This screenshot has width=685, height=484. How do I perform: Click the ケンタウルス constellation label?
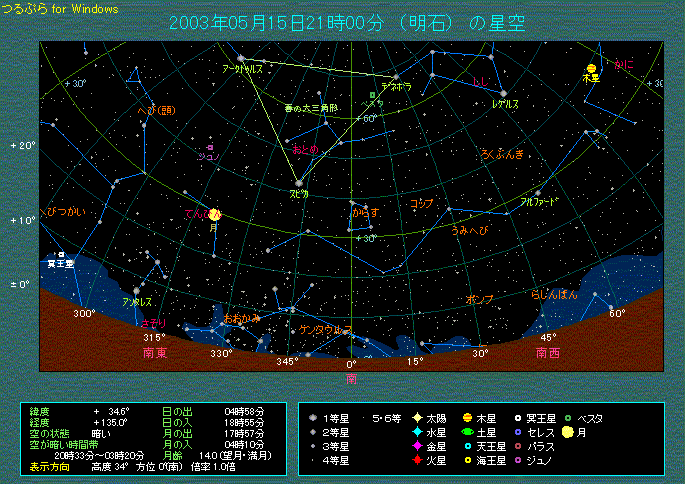(x=325, y=330)
